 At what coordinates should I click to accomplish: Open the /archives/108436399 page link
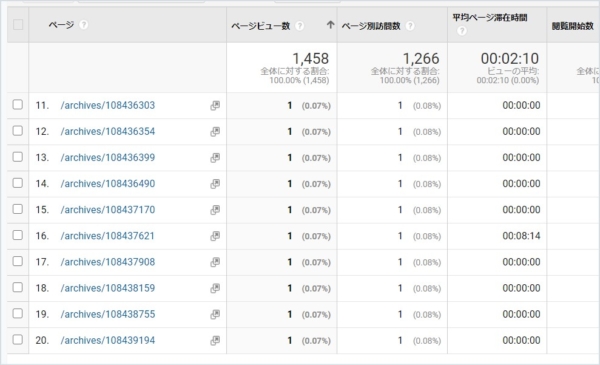[x=108, y=157]
